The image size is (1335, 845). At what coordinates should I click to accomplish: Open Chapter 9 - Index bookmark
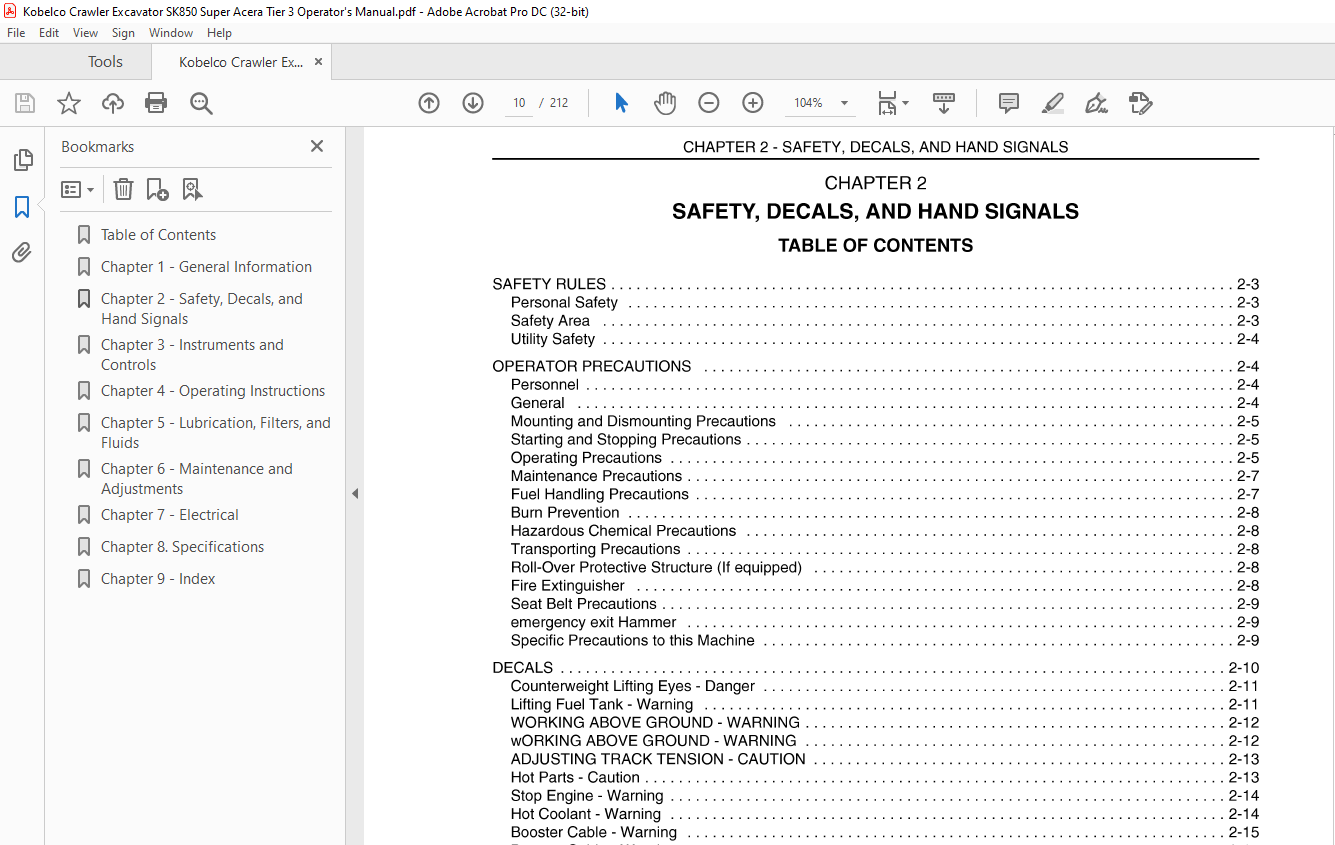(158, 579)
